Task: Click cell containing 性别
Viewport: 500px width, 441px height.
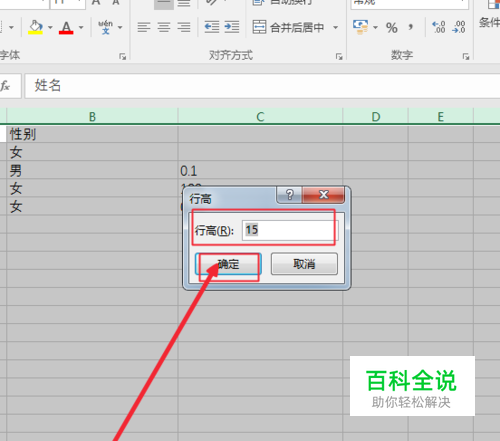Action: click(92, 134)
